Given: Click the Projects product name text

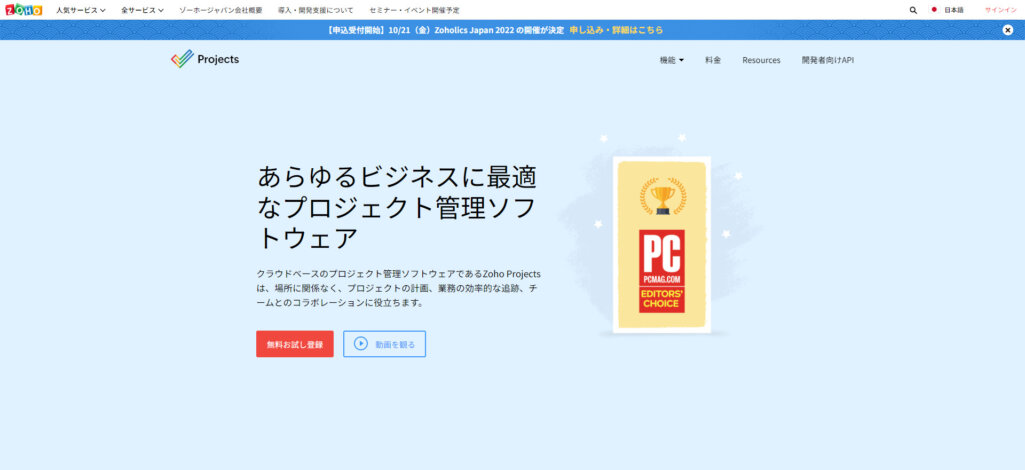Looking at the screenshot, I should [x=218, y=59].
